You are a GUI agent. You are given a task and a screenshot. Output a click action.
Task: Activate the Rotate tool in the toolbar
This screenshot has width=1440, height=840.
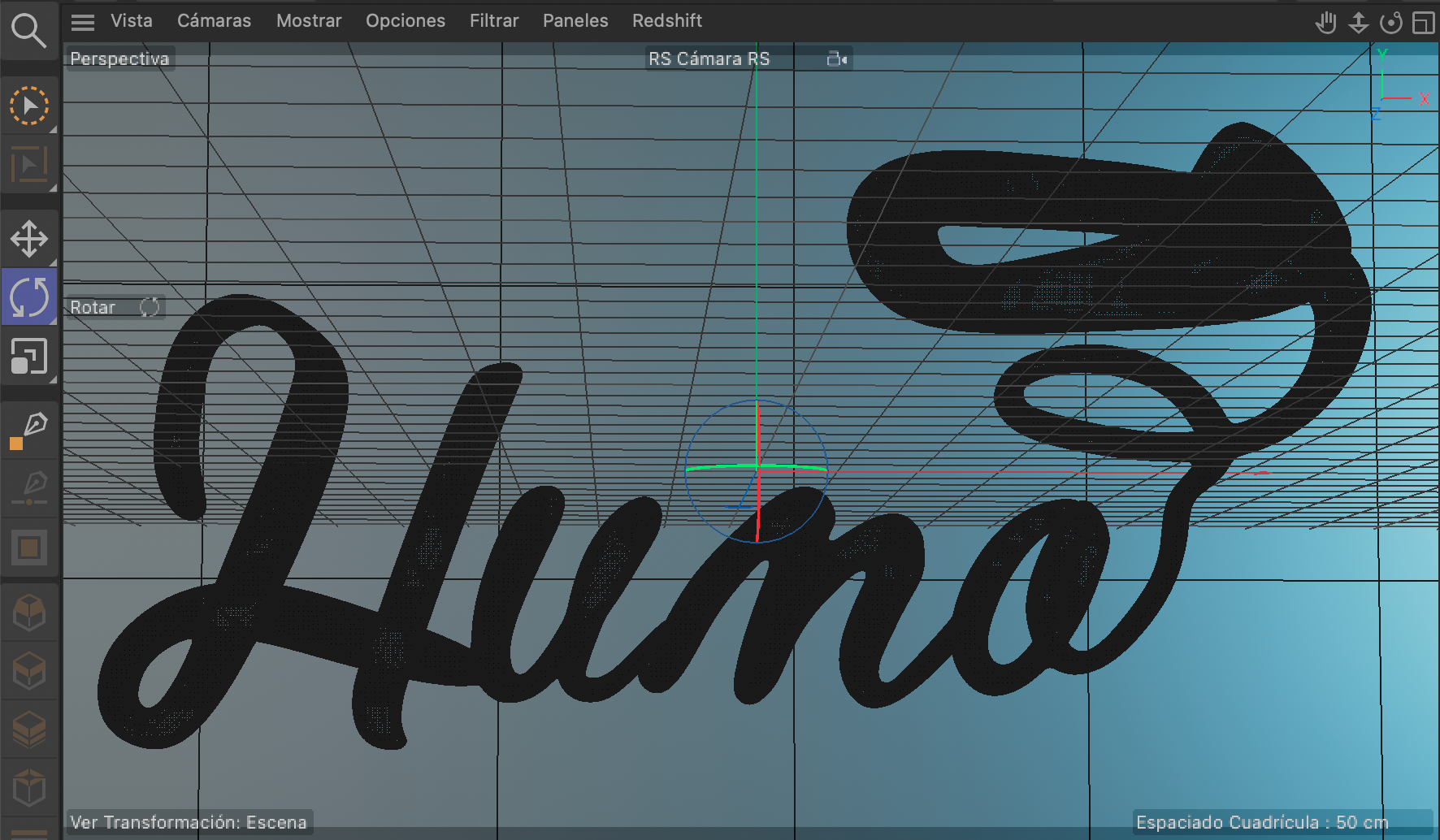28,297
